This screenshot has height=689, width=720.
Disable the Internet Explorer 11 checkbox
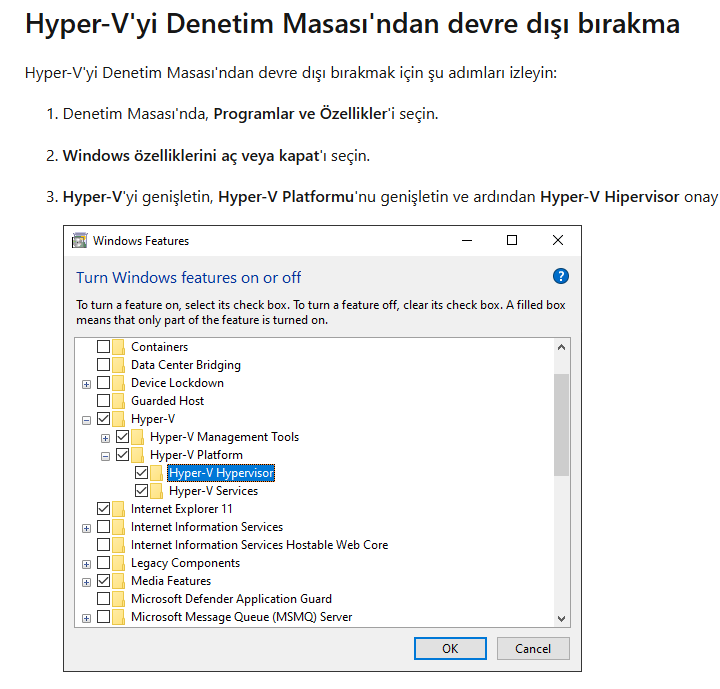click(103, 508)
